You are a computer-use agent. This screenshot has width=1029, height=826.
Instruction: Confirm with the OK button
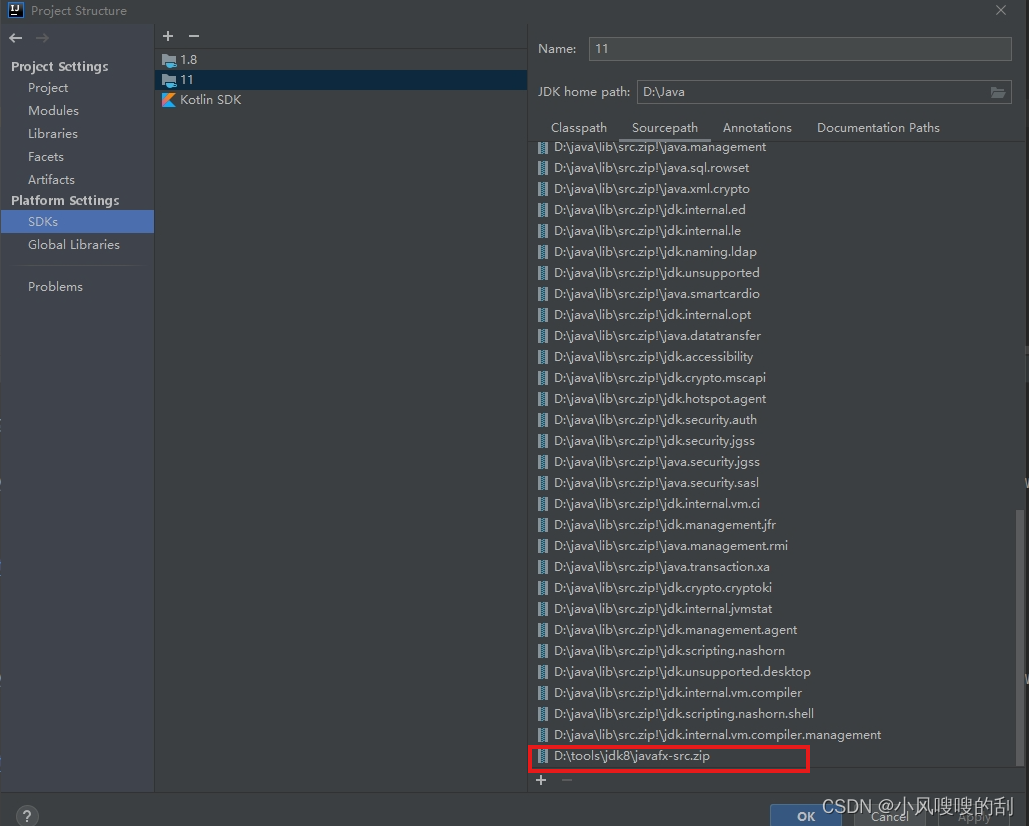pos(806,816)
